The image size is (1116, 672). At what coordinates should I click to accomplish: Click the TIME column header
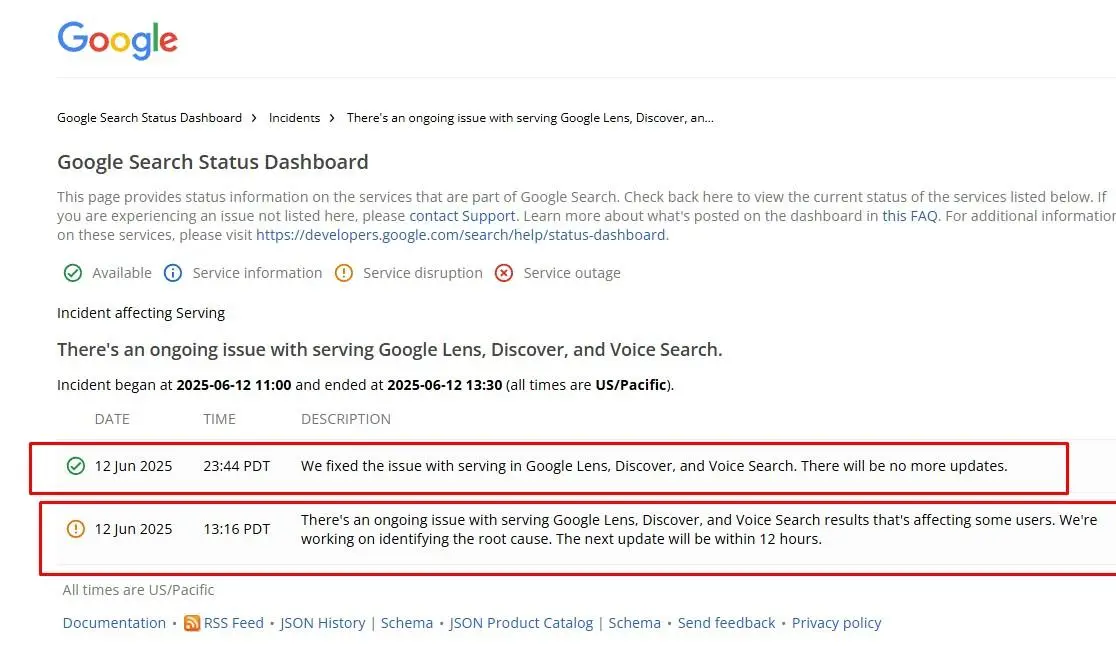[219, 419]
